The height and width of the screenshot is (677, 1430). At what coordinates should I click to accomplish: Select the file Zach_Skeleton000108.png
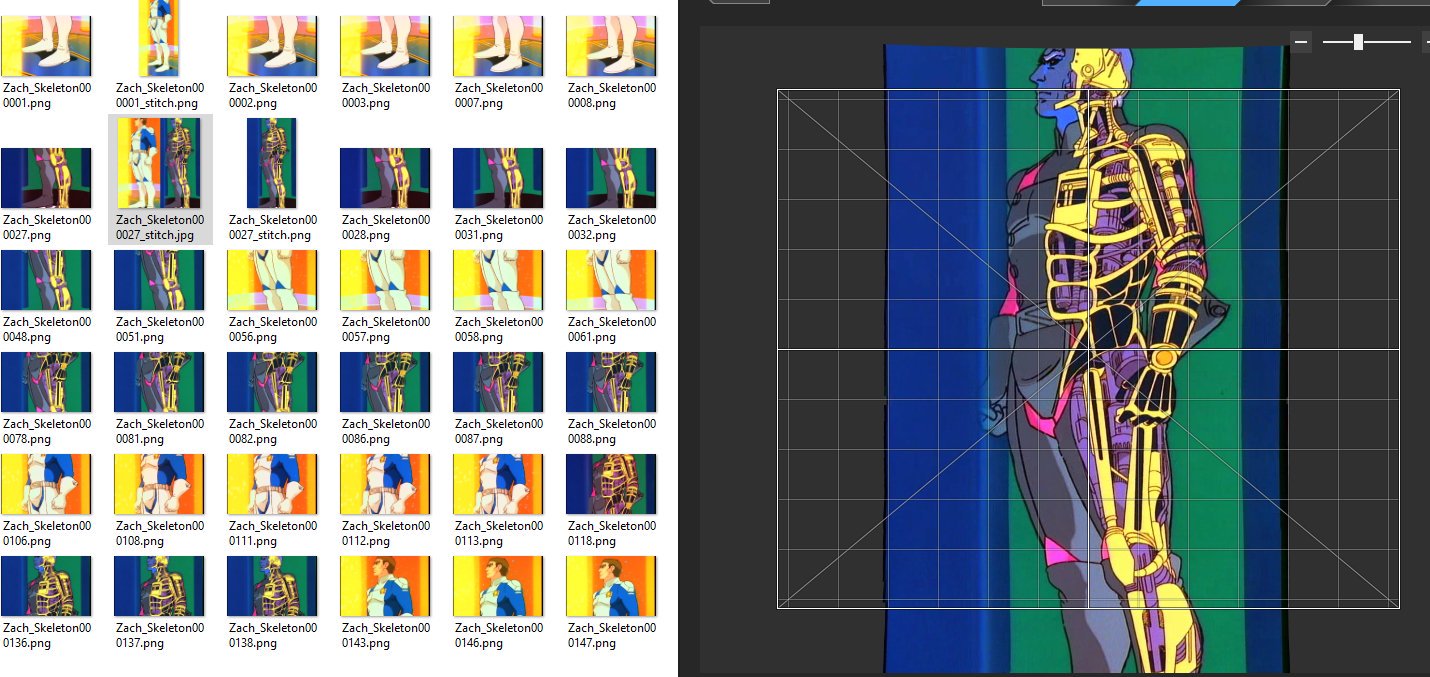(x=160, y=501)
